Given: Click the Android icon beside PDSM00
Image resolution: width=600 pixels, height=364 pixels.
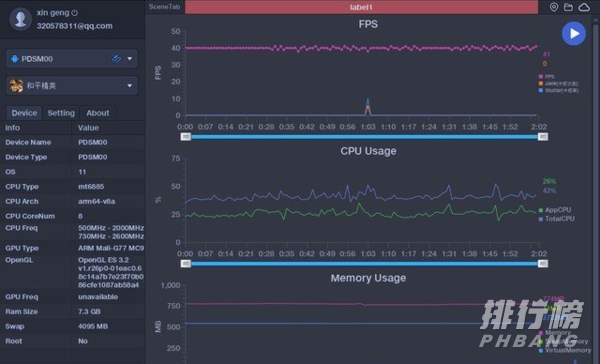Looking at the screenshot, I should click(15, 59).
